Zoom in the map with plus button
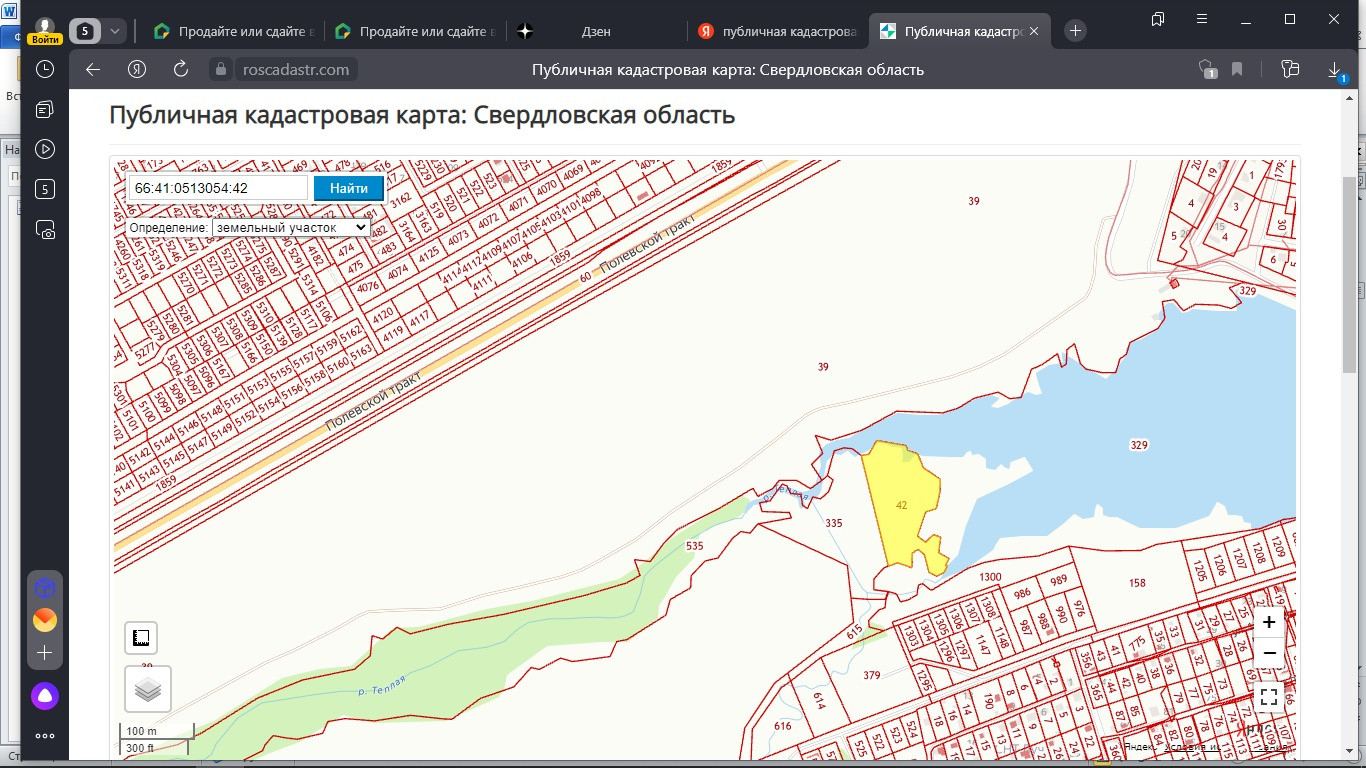Viewport: 1366px width, 768px height. tap(1269, 622)
